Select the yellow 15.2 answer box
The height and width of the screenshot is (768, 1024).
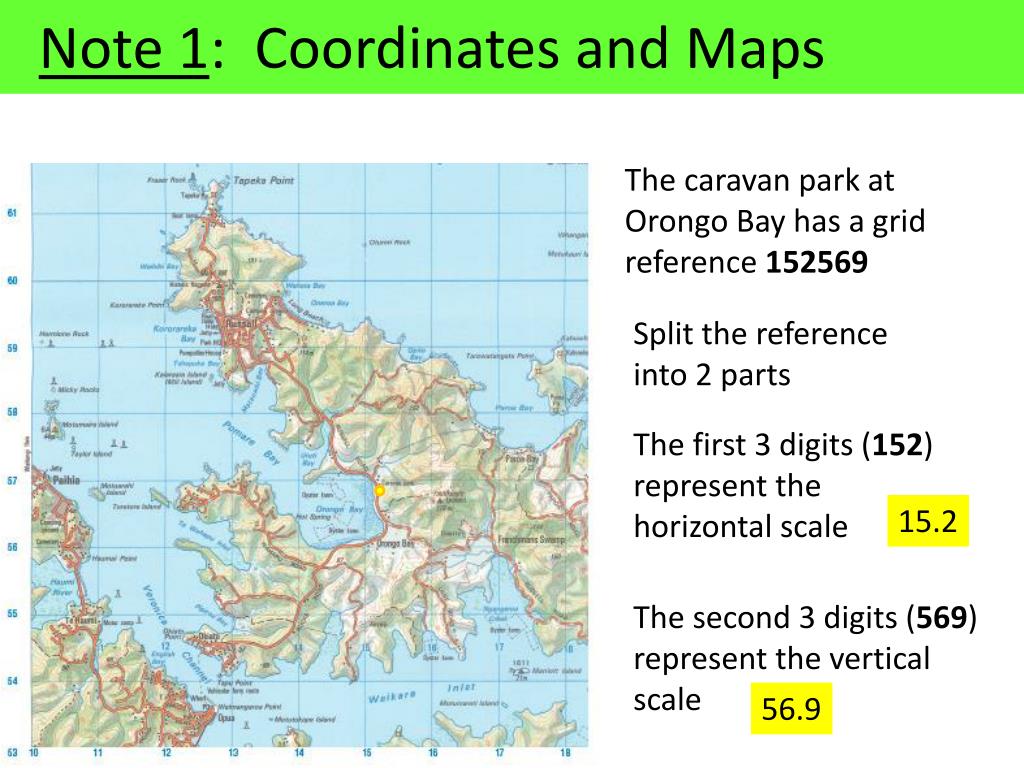click(927, 520)
